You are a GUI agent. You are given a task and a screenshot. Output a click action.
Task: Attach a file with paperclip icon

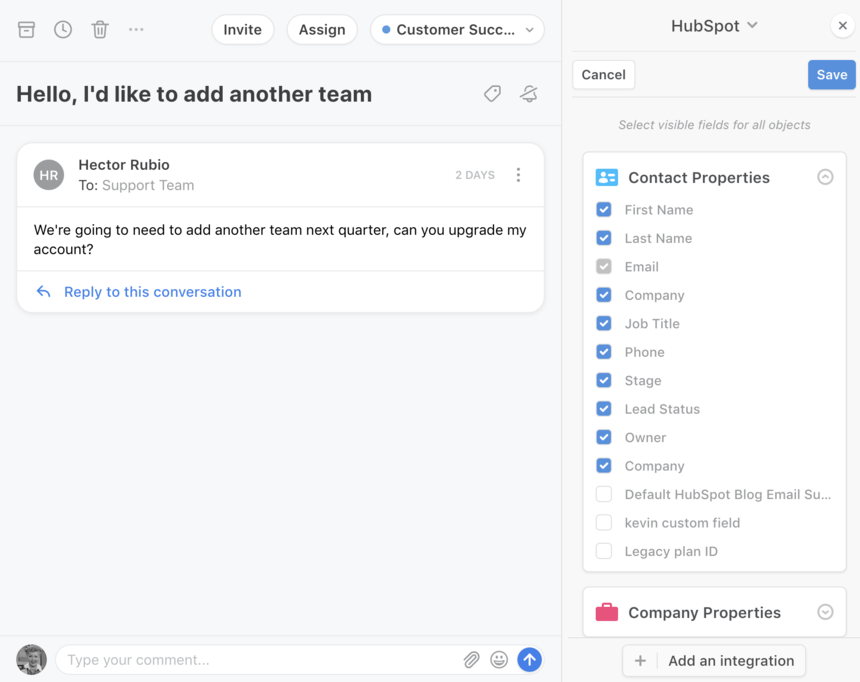click(x=471, y=660)
